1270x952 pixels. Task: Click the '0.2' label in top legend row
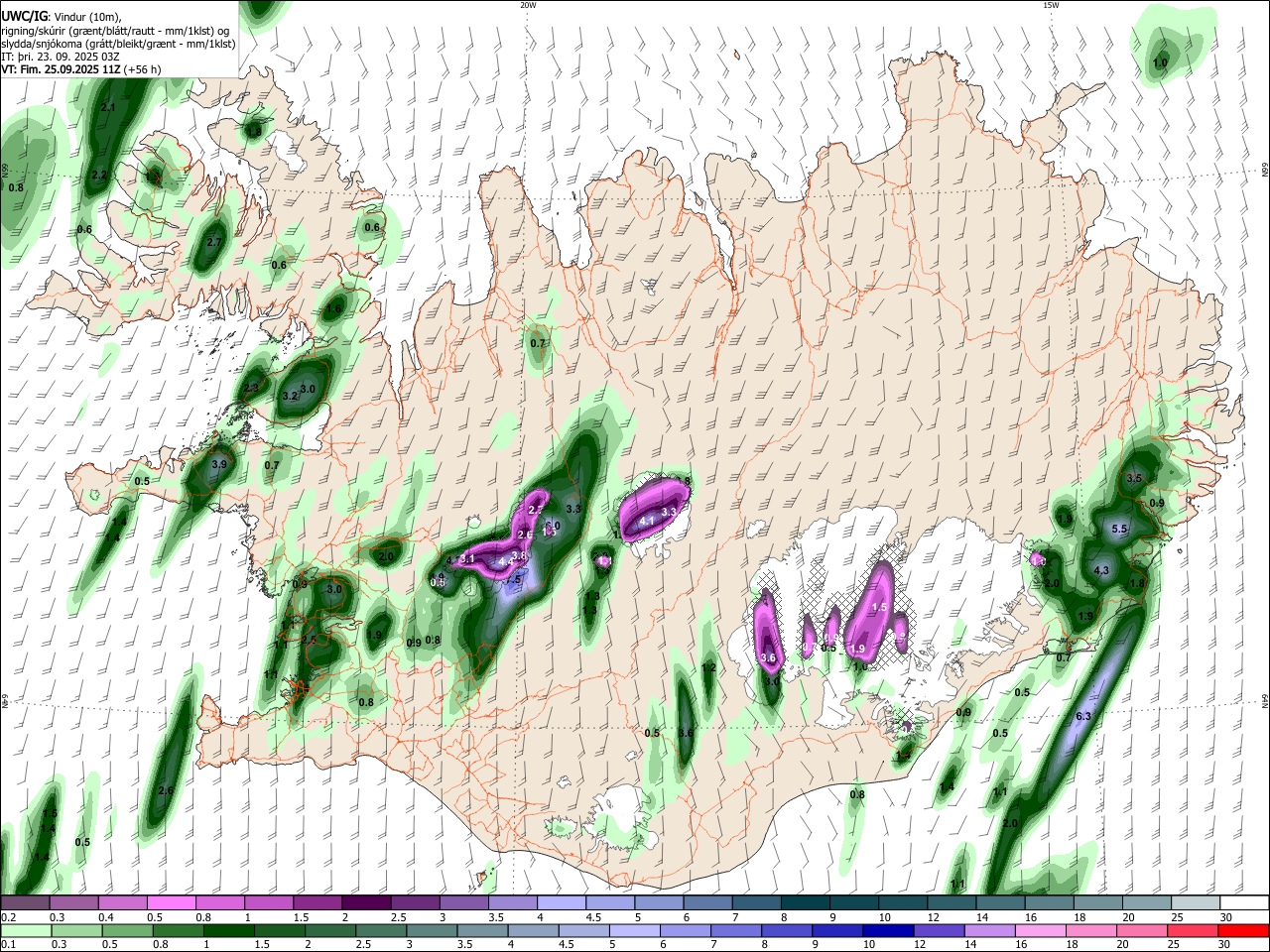pyautogui.click(x=8, y=917)
